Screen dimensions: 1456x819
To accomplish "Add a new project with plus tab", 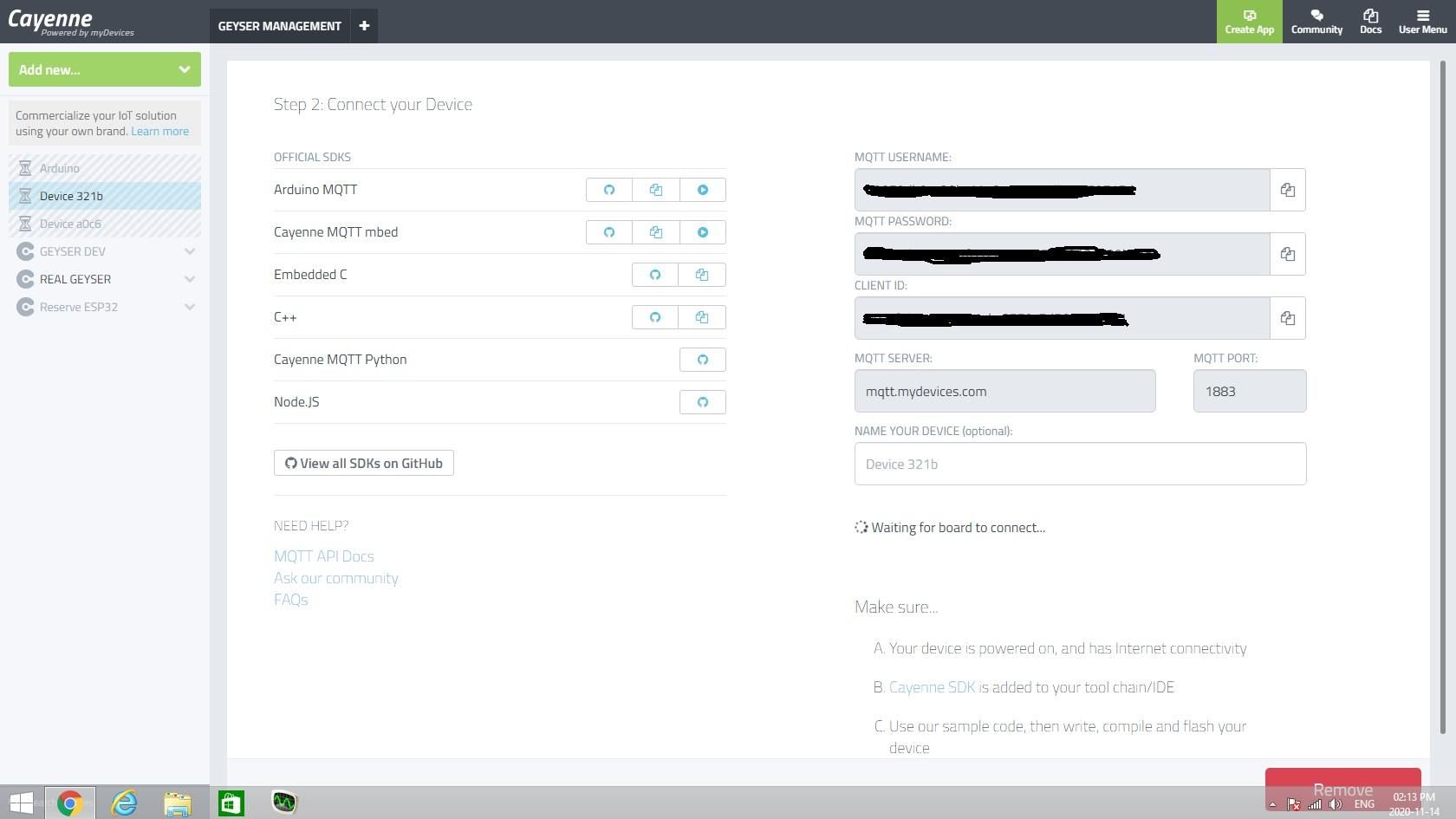I will pyautogui.click(x=364, y=26).
